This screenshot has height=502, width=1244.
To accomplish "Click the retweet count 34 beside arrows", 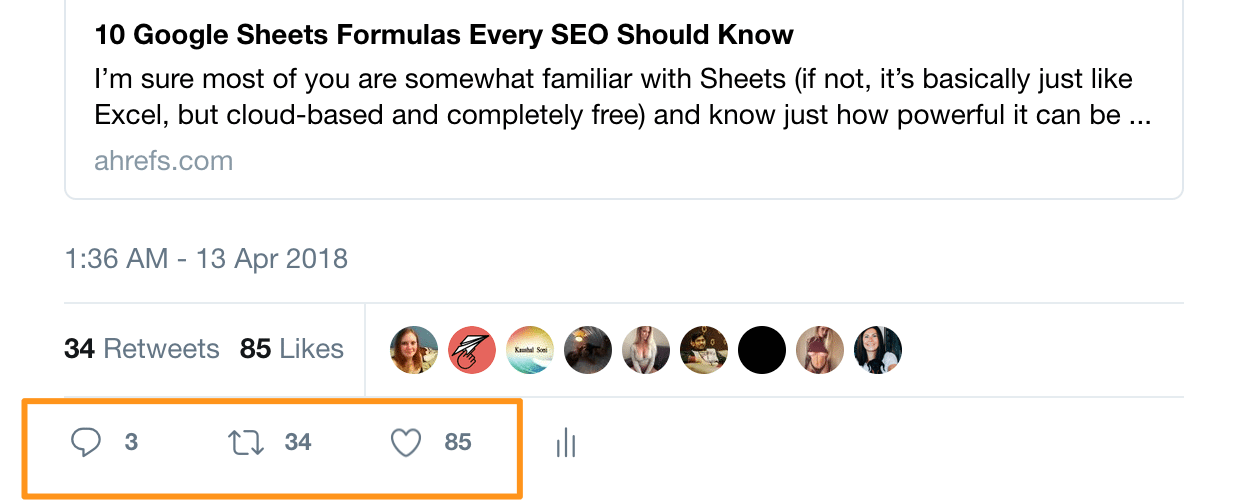I will click(298, 442).
